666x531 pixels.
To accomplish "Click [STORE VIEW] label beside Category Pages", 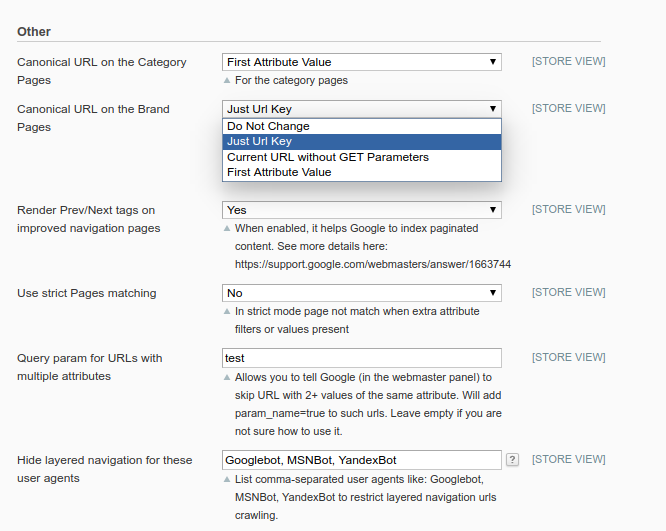I will [x=568, y=62].
